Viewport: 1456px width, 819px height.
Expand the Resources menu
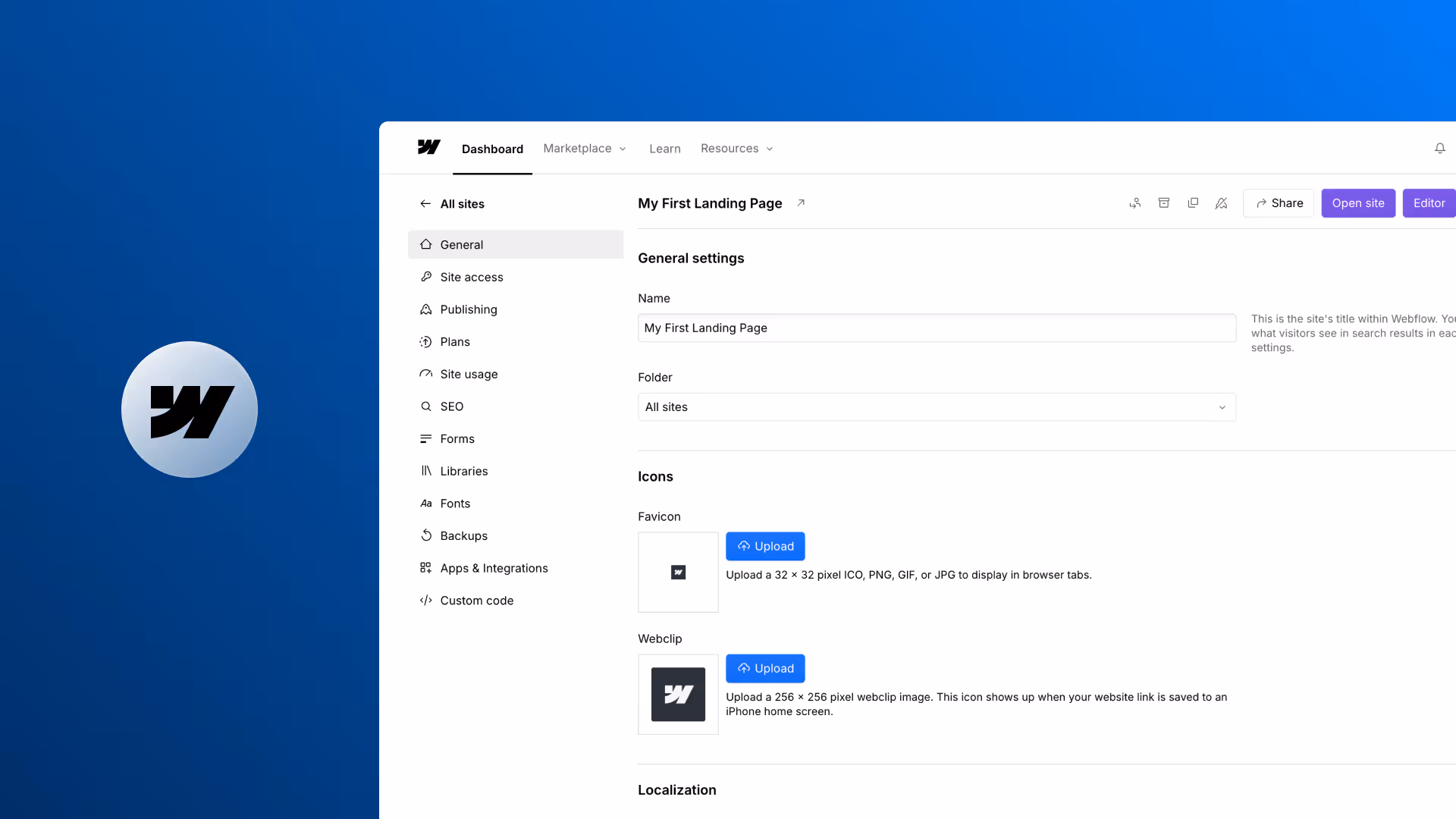[736, 149]
